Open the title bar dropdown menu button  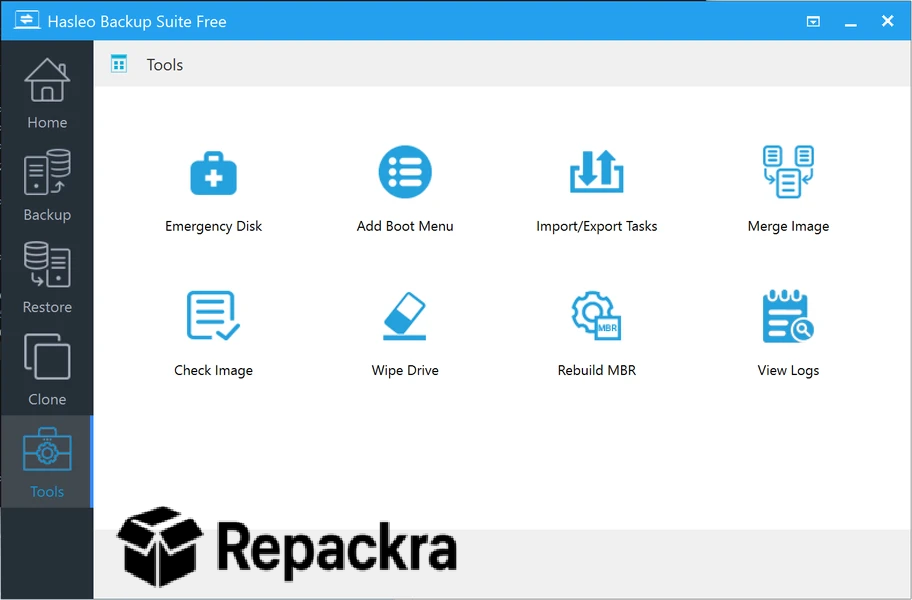click(x=813, y=22)
